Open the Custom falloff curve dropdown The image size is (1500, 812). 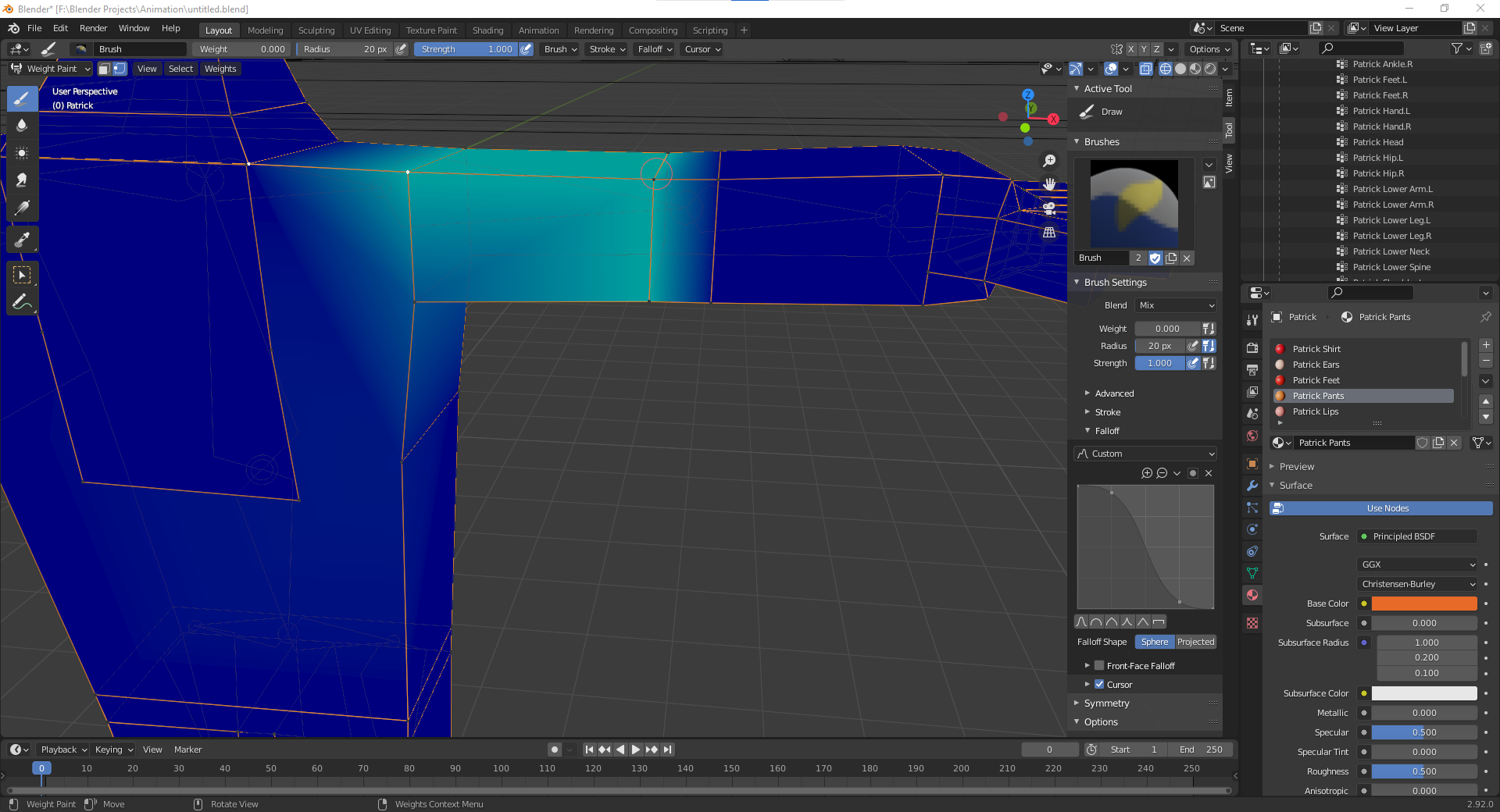1146,454
